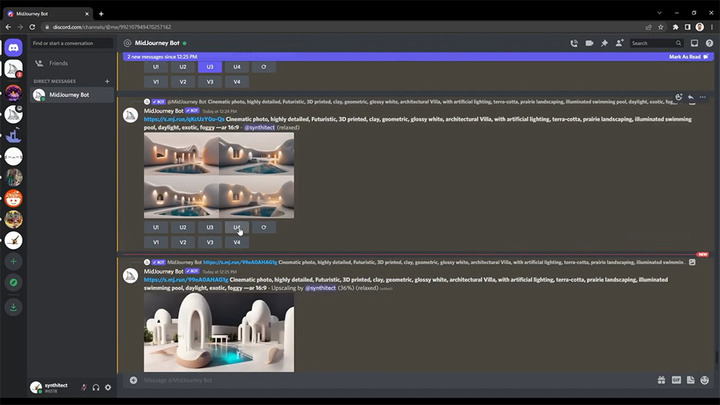This screenshot has height=405, width=720.
Task: Click V3 under the pool villa grid
Action: (x=210, y=242)
